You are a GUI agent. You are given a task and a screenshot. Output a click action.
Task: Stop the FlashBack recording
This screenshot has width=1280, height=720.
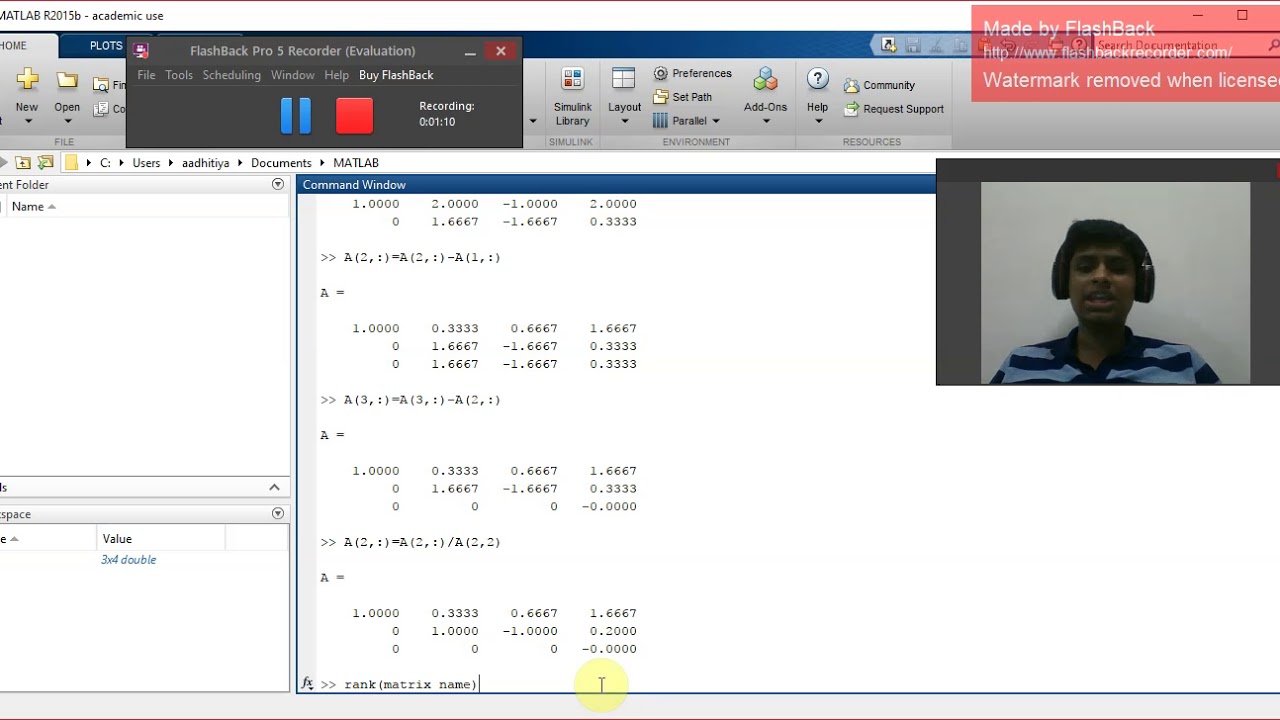point(354,116)
